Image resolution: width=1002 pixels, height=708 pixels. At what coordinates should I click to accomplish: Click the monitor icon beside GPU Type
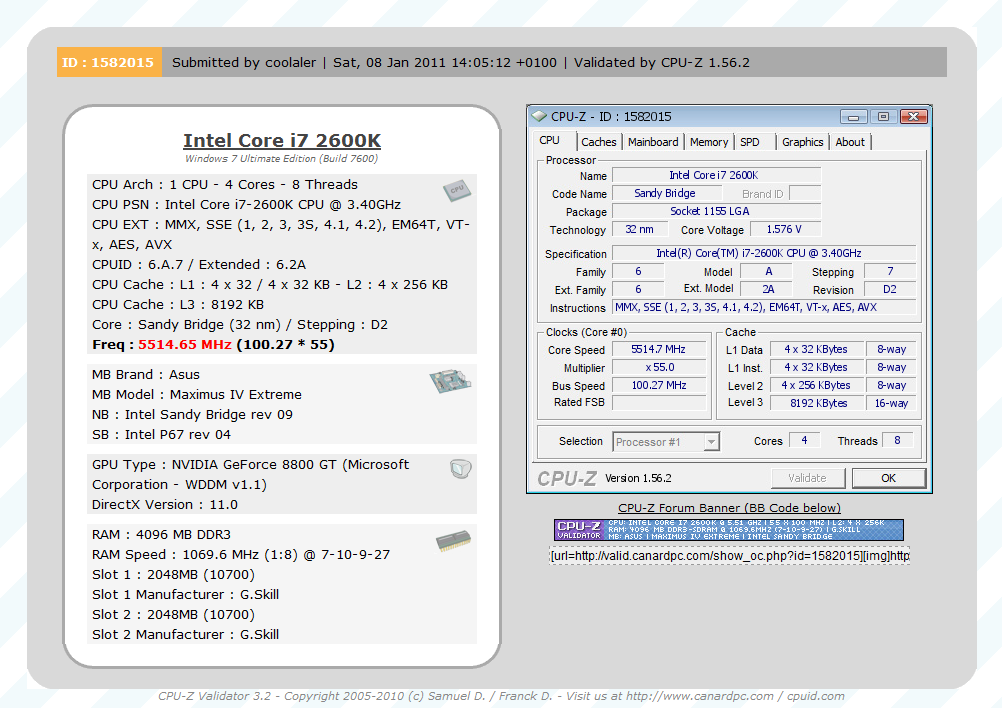coord(460,469)
